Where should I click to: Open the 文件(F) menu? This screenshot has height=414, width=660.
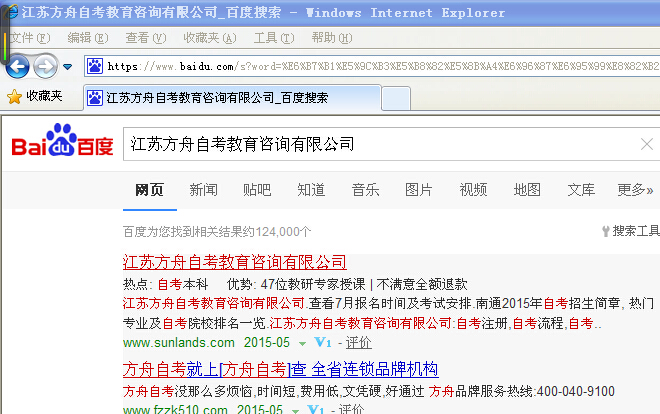(x=29, y=38)
